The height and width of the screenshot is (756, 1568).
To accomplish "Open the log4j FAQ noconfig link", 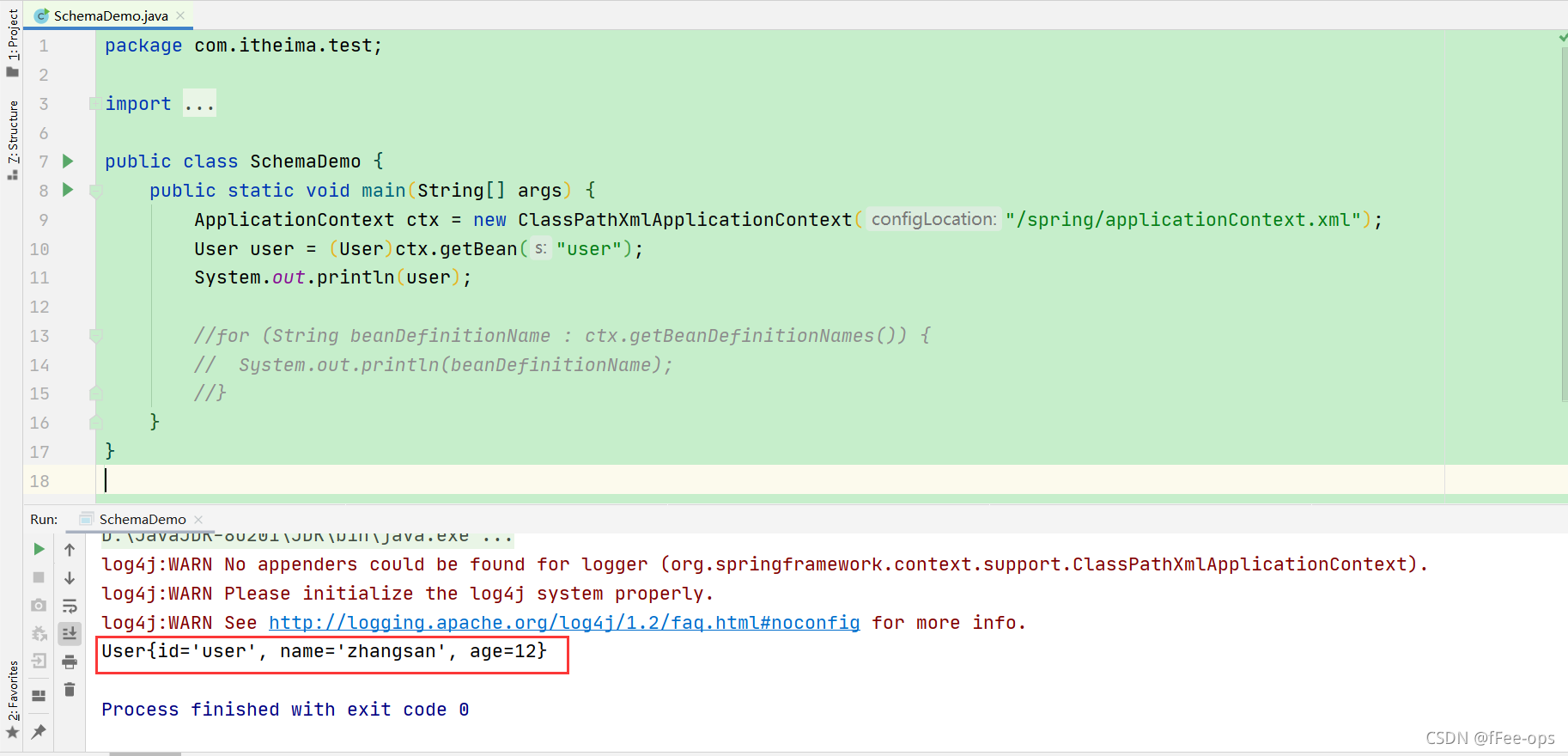I will pyautogui.click(x=564, y=622).
